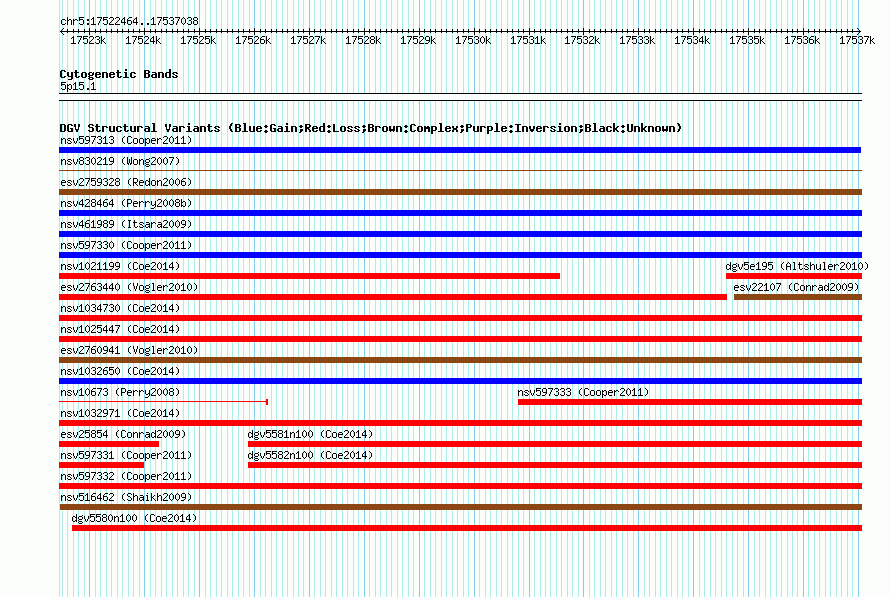Select the nsv830219 (Wong2007) variant label

(x=120, y=161)
